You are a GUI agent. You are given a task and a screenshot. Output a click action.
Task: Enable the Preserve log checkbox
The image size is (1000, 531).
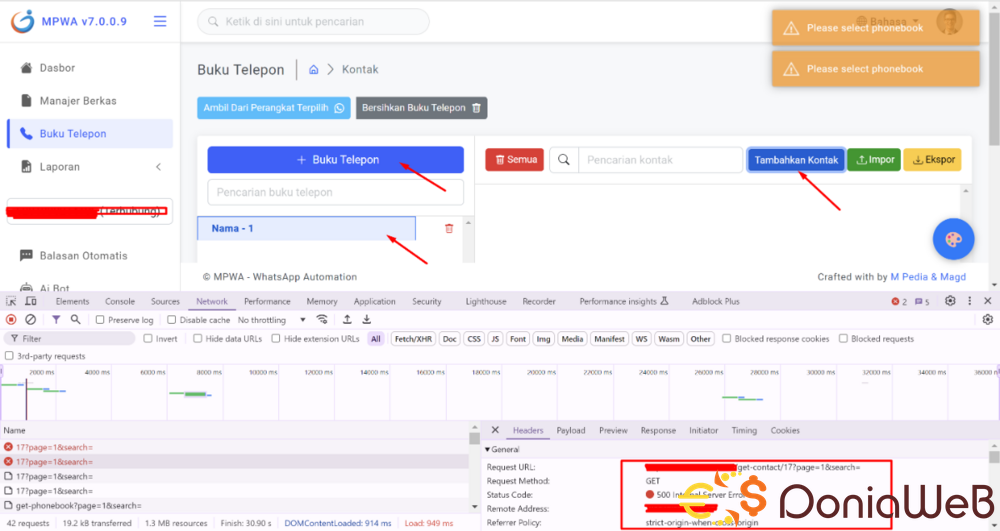click(x=100, y=320)
